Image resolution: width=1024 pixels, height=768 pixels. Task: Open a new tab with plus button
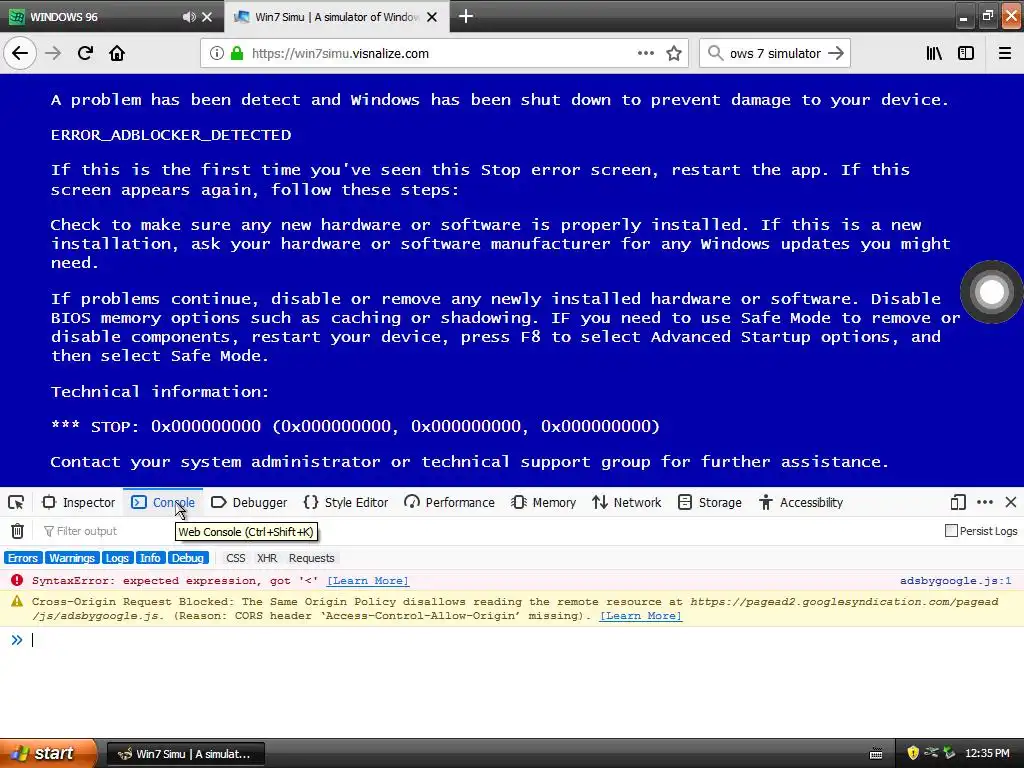(466, 16)
